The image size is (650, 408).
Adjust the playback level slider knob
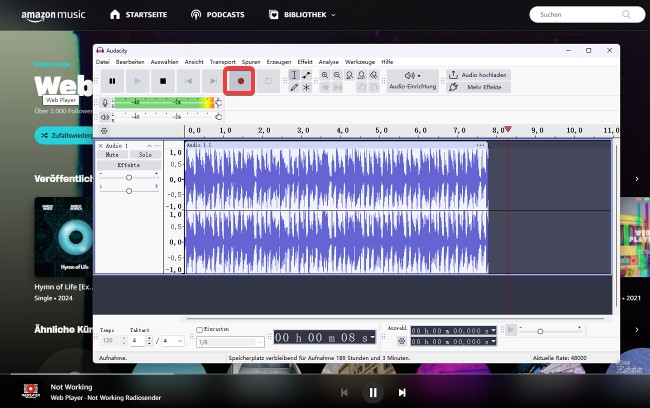[218, 117]
